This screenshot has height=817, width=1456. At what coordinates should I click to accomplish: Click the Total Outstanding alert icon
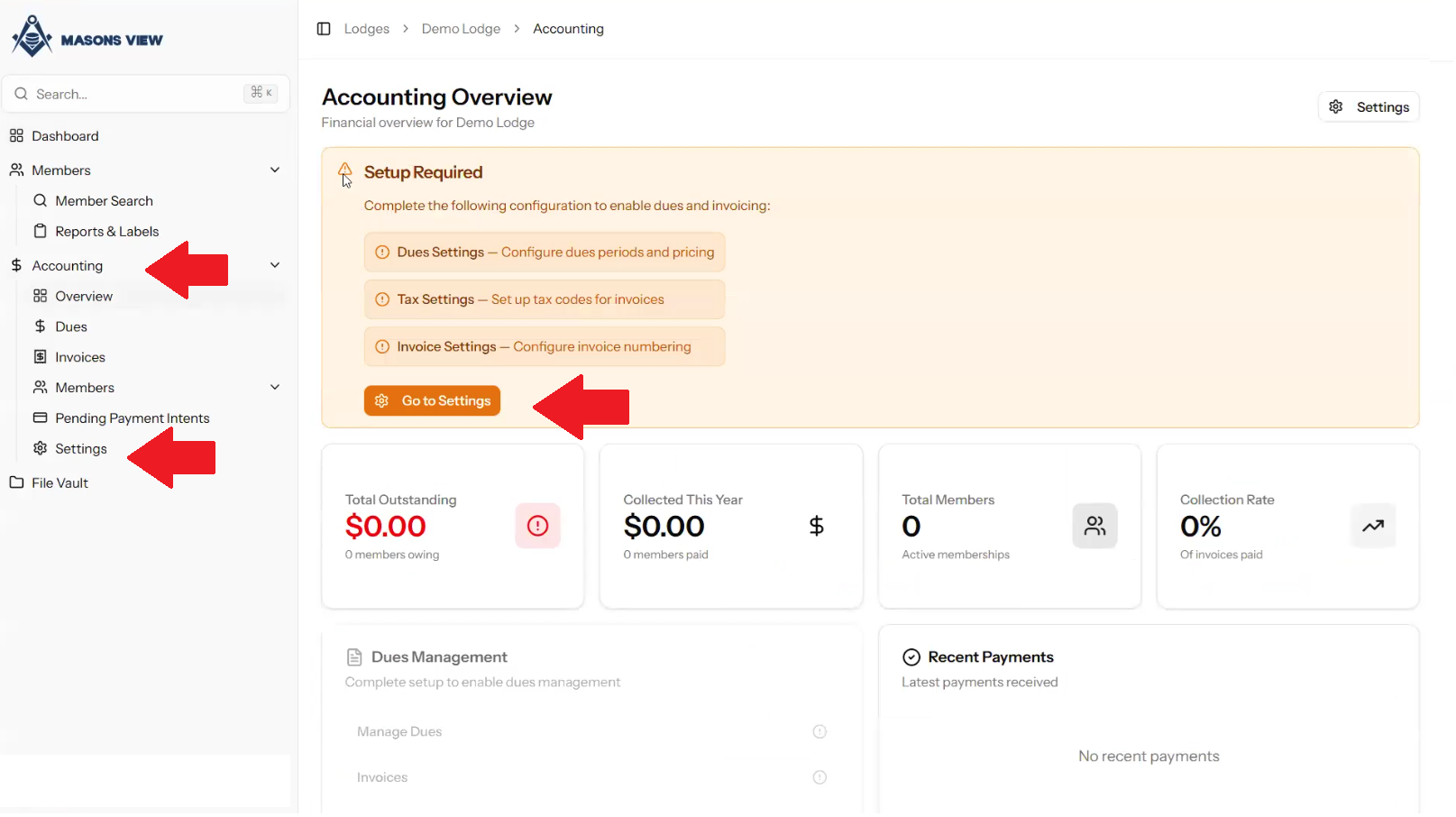point(537,526)
